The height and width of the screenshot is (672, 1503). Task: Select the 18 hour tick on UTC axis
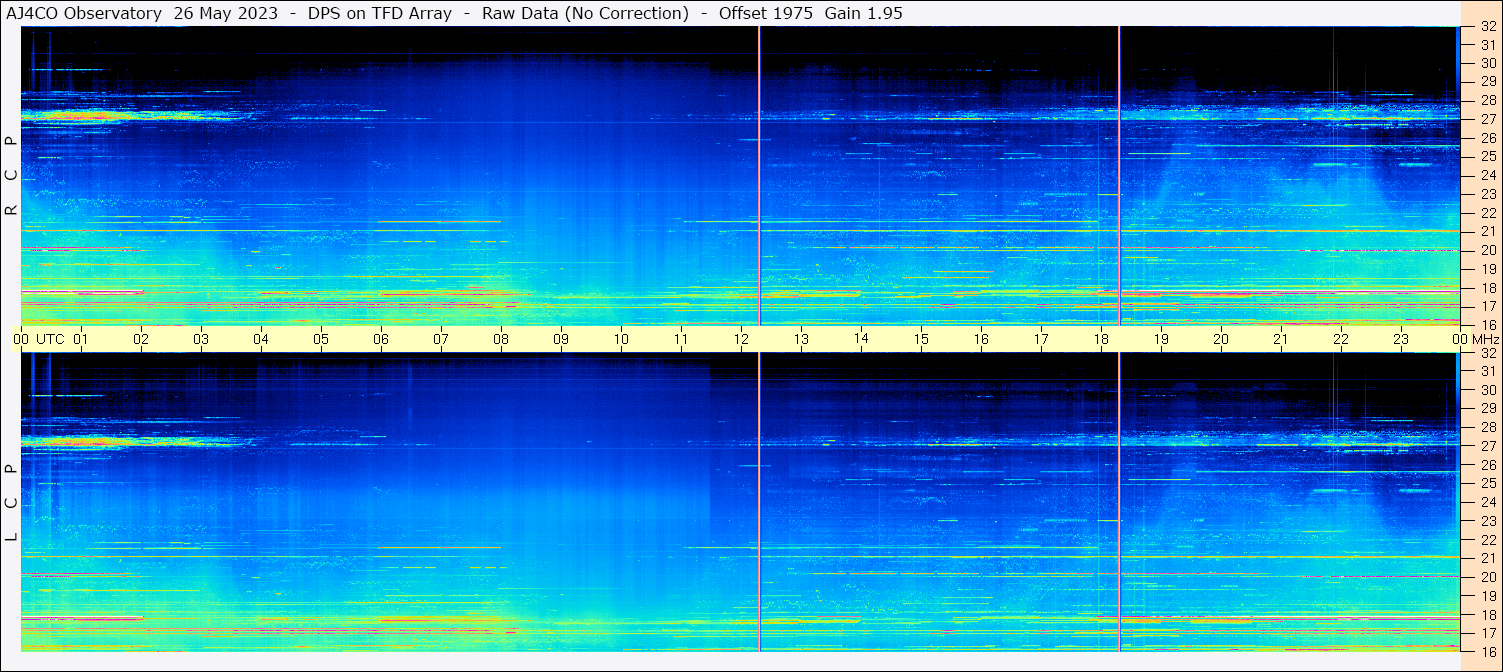pyautogui.click(x=1100, y=339)
